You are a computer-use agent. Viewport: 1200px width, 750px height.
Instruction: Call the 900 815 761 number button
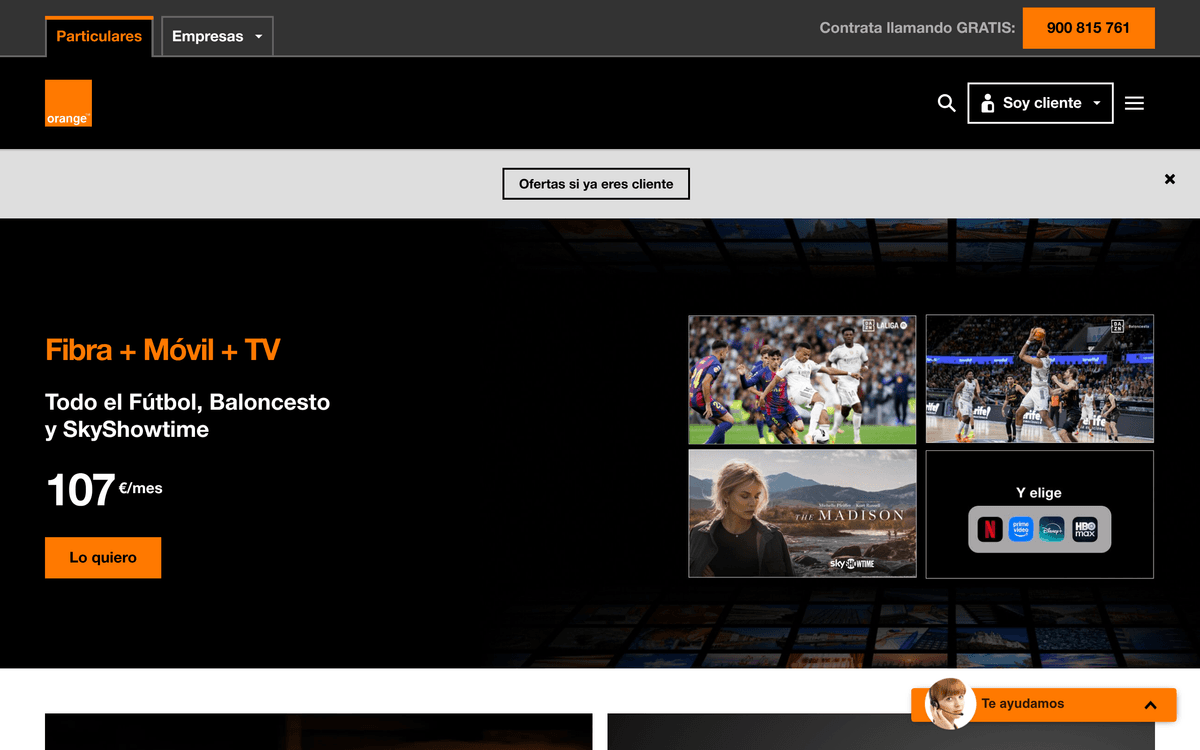1088,28
